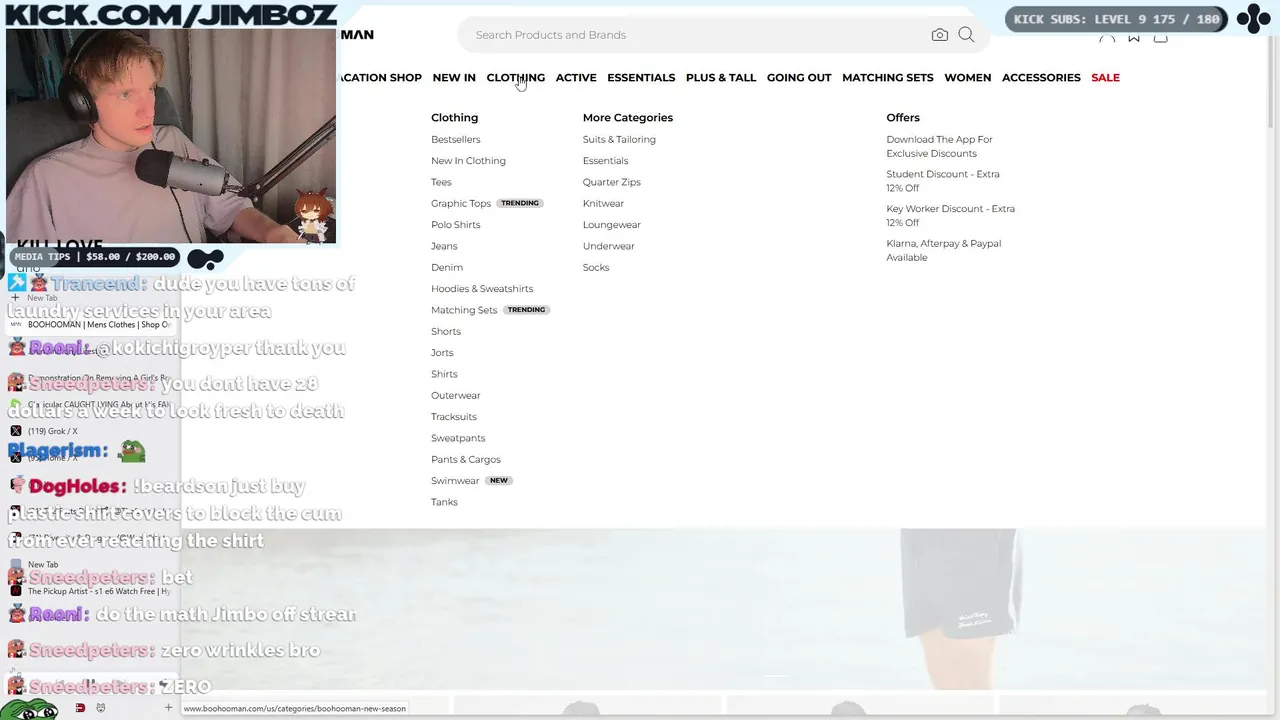Click the Offers heading
Image resolution: width=1280 pixels, height=720 pixels.
[x=903, y=117]
